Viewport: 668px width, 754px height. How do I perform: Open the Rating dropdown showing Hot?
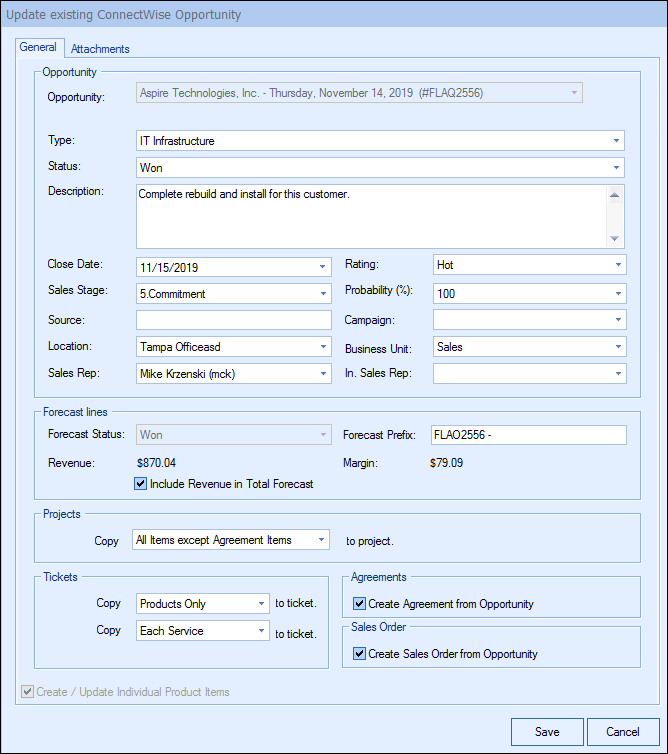(x=617, y=266)
